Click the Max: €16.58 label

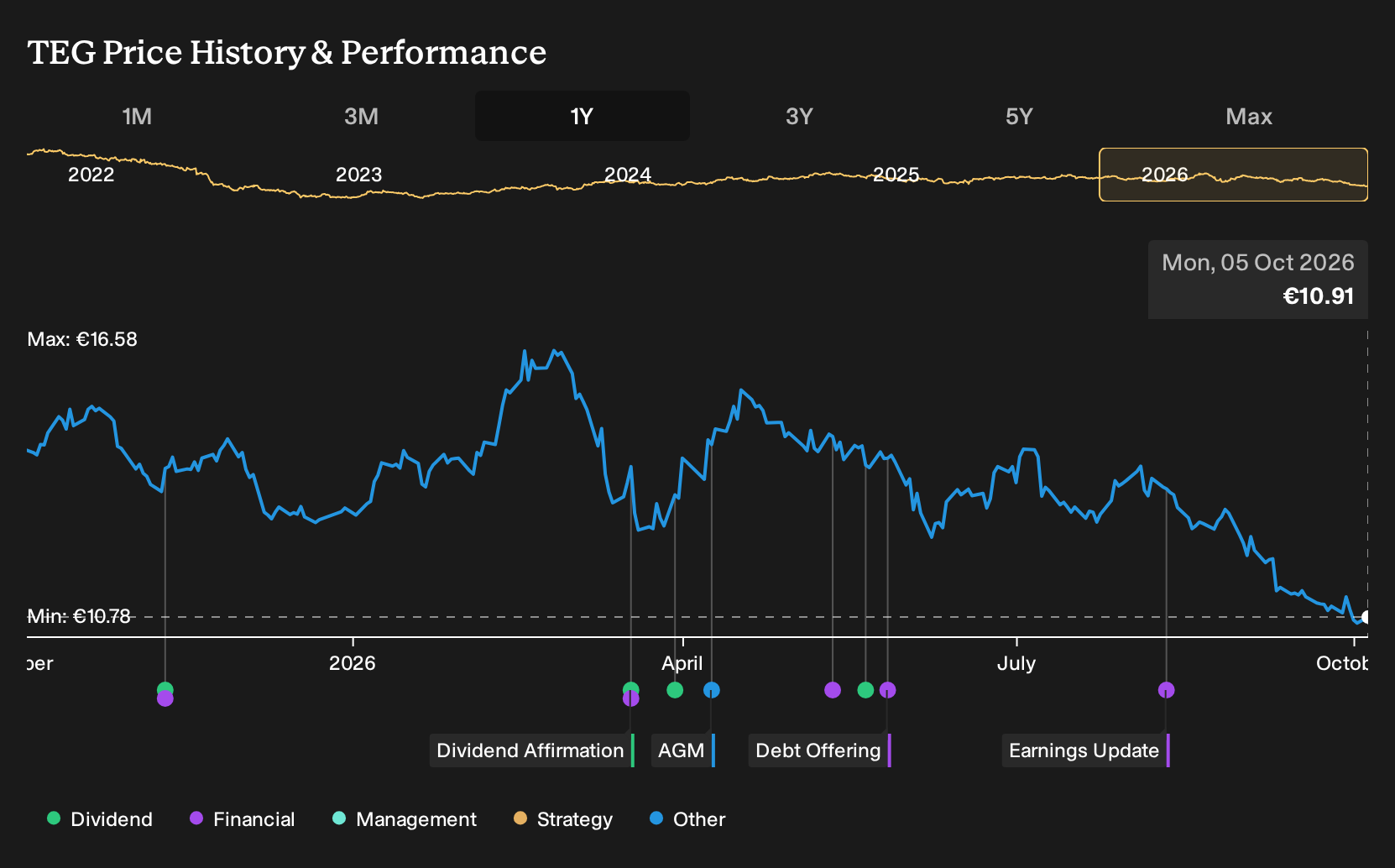pyautogui.click(x=82, y=339)
